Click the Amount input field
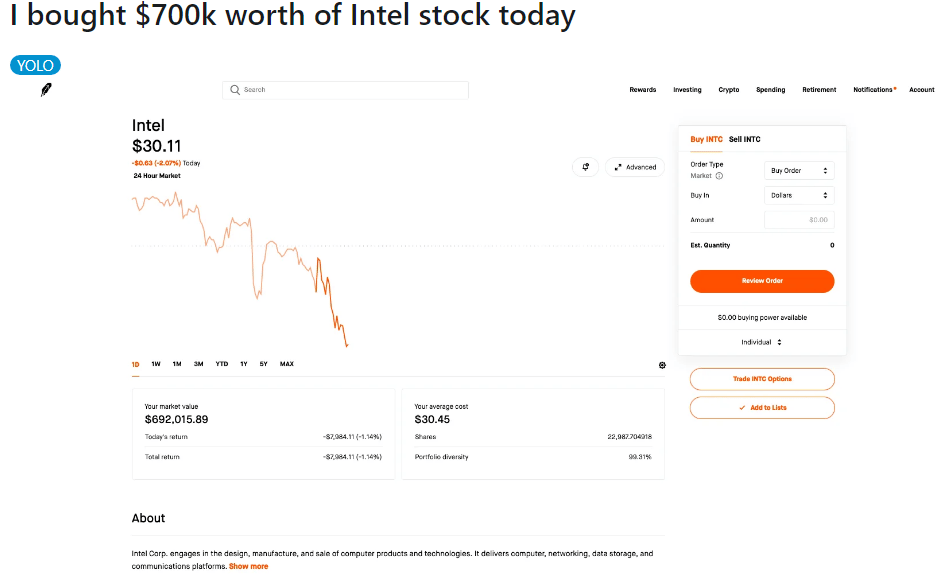Viewport: 940px width, 580px height. point(798,220)
